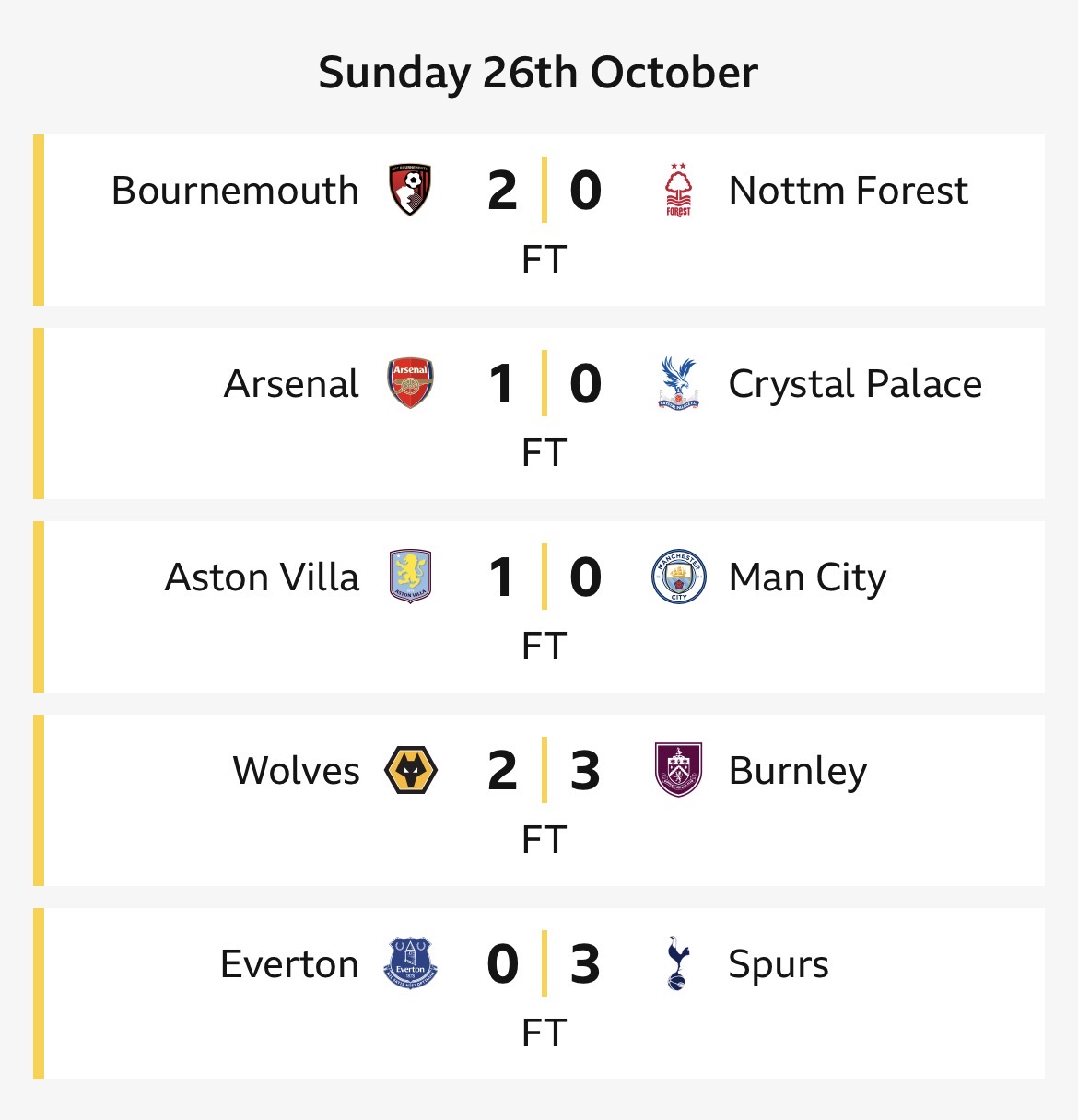This screenshot has width=1078, height=1120.
Task: Open the Everton team name link
Action: click(289, 964)
